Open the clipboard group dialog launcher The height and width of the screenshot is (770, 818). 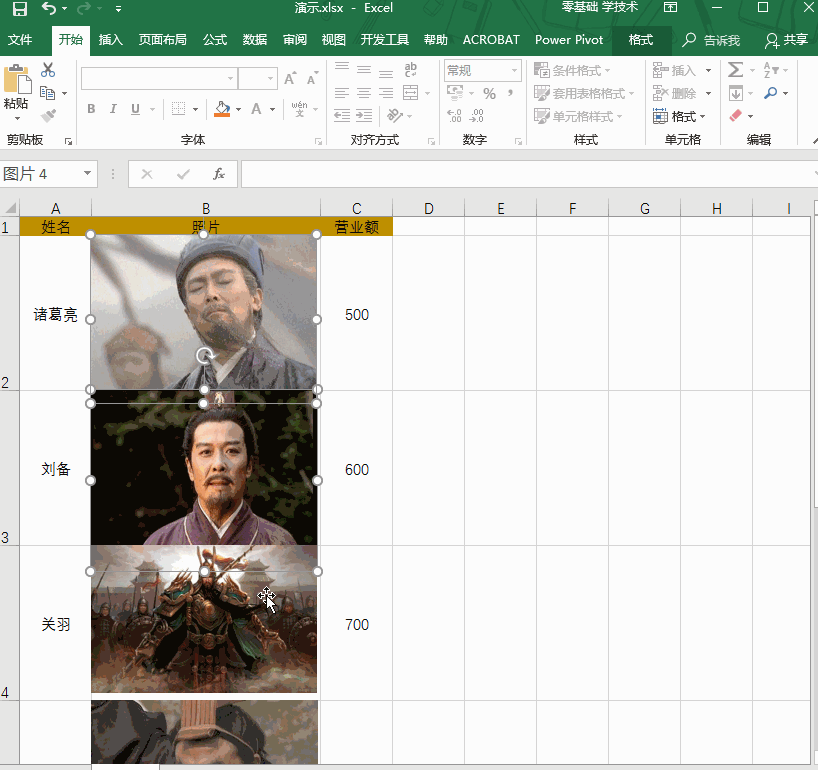(68, 141)
